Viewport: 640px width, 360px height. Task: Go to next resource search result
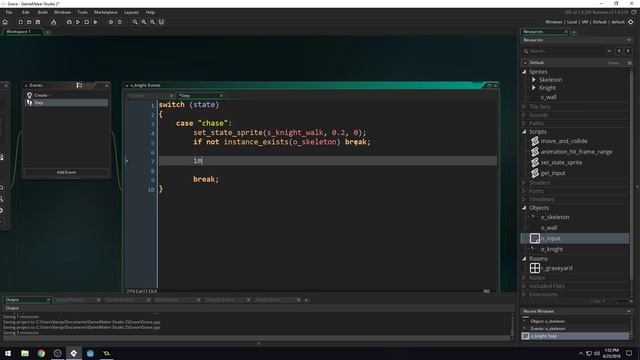[628, 51]
